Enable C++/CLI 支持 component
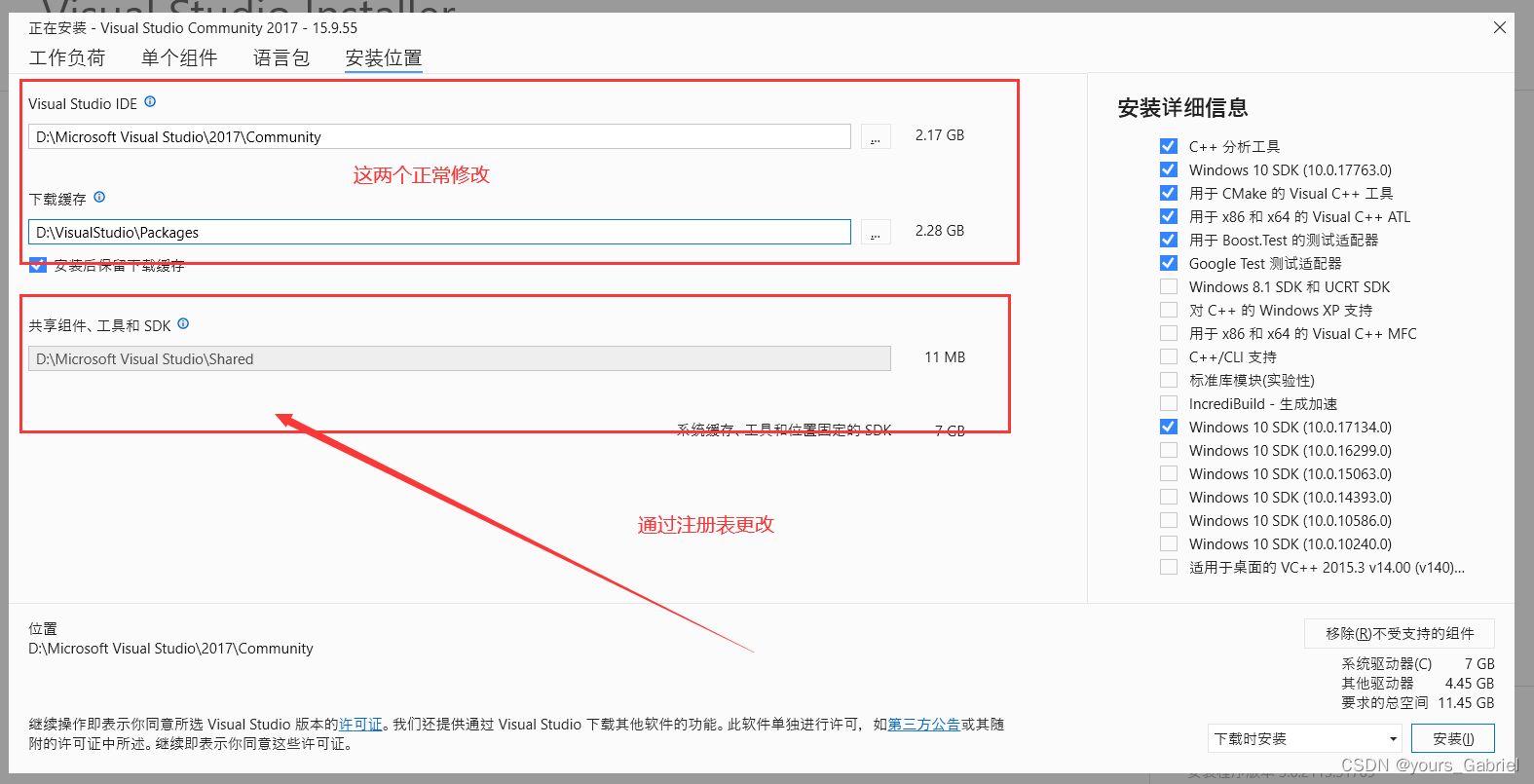This screenshot has width=1534, height=784. [1169, 356]
